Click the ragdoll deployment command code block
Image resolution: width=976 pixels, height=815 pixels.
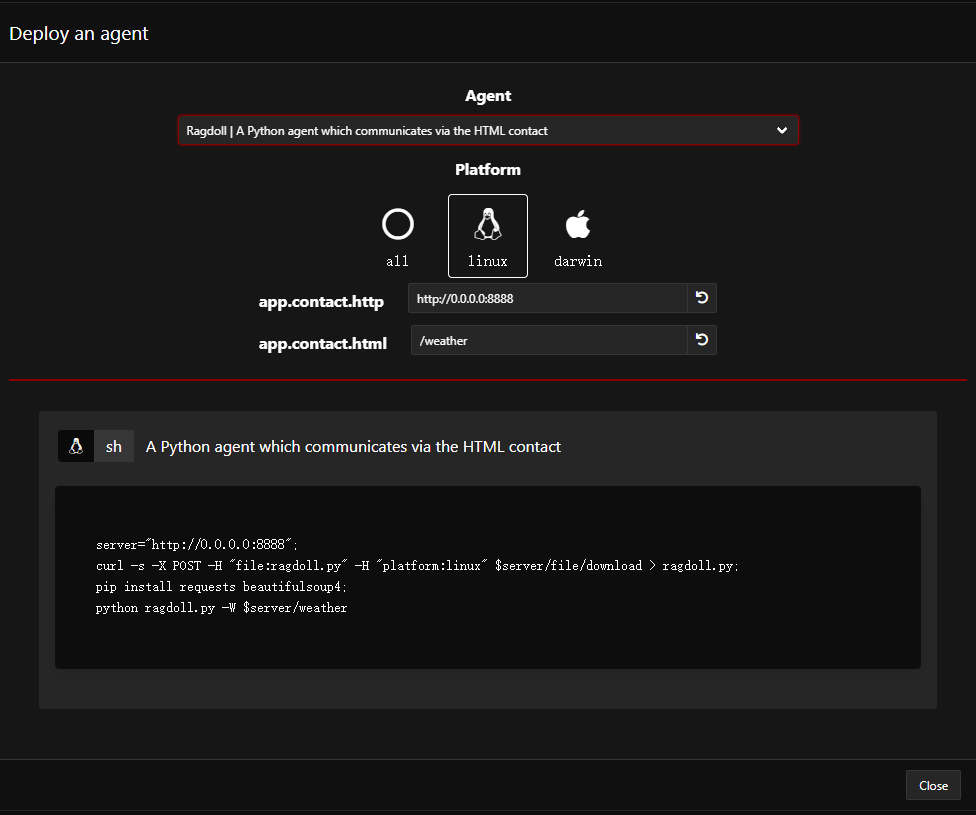point(488,577)
